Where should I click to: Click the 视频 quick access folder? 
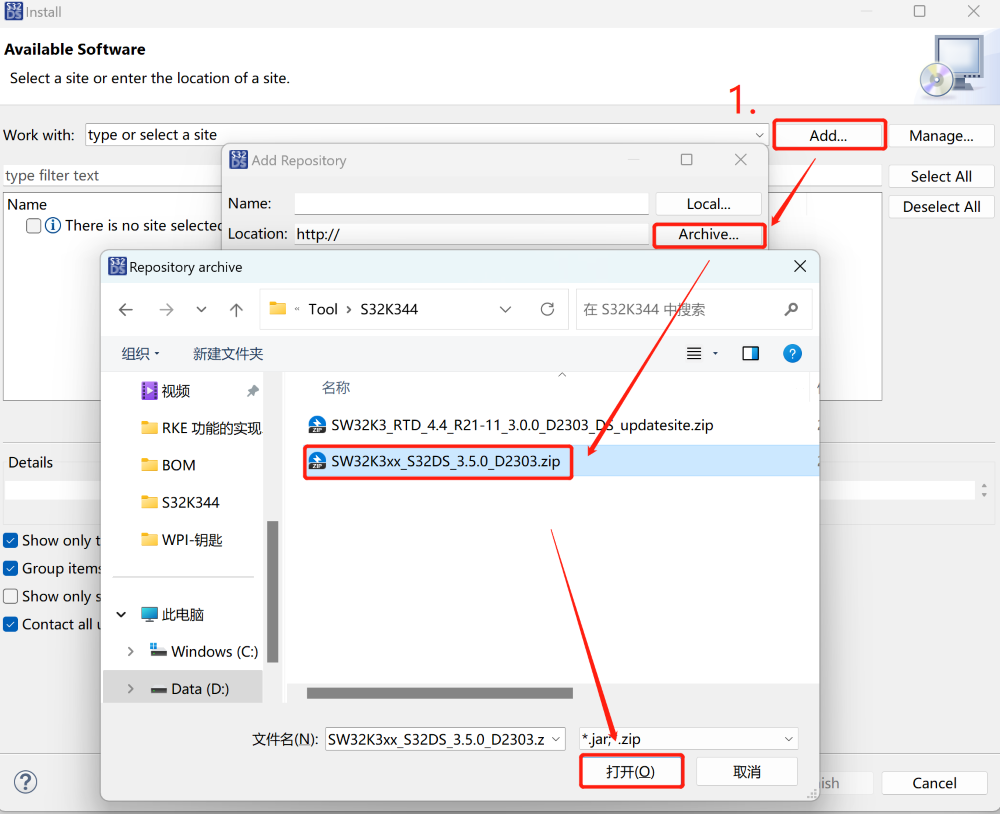point(175,391)
